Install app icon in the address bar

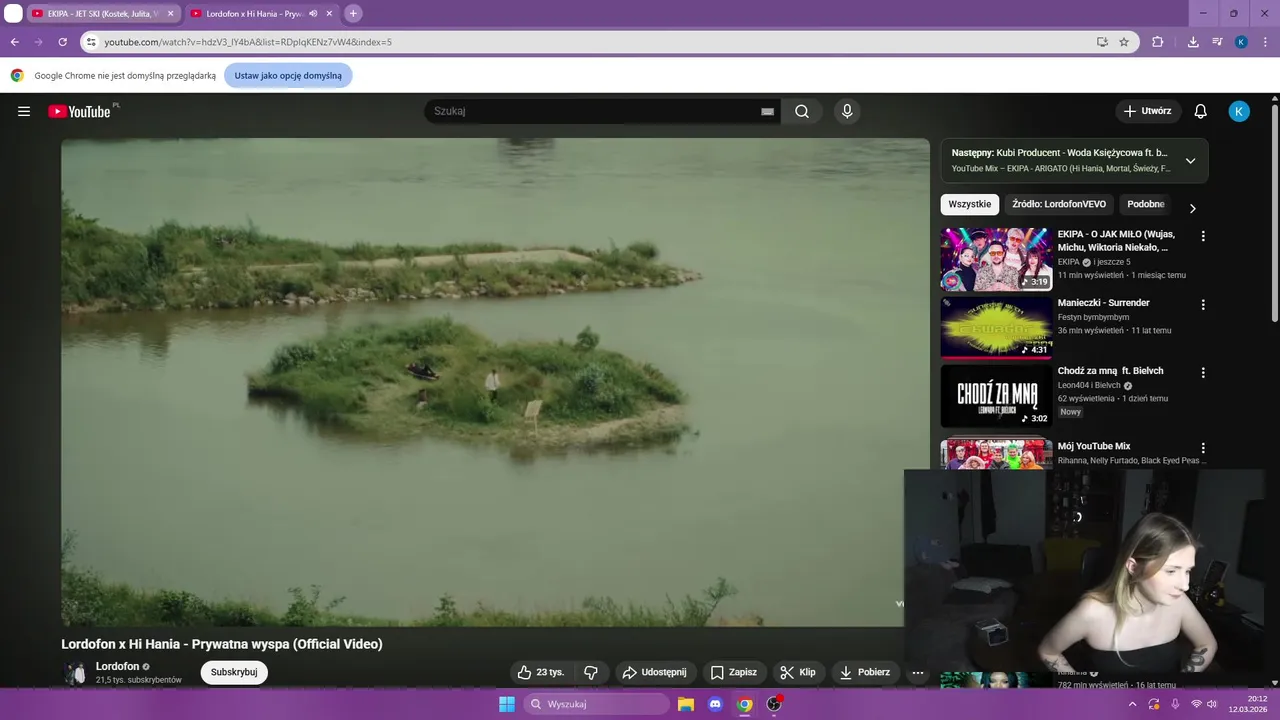coord(1102,42)
